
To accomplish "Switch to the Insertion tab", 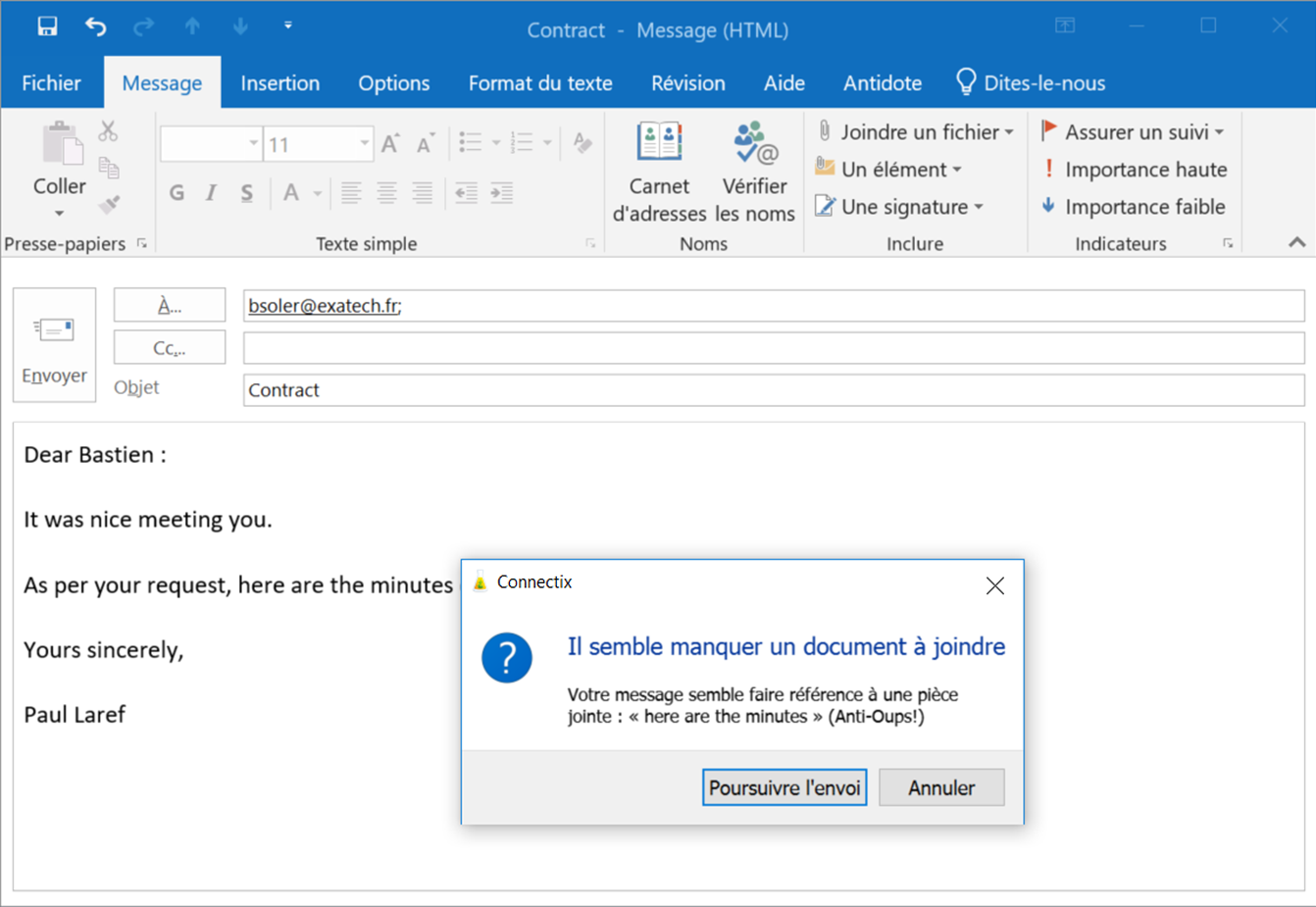I will click(x=279, y=83).
